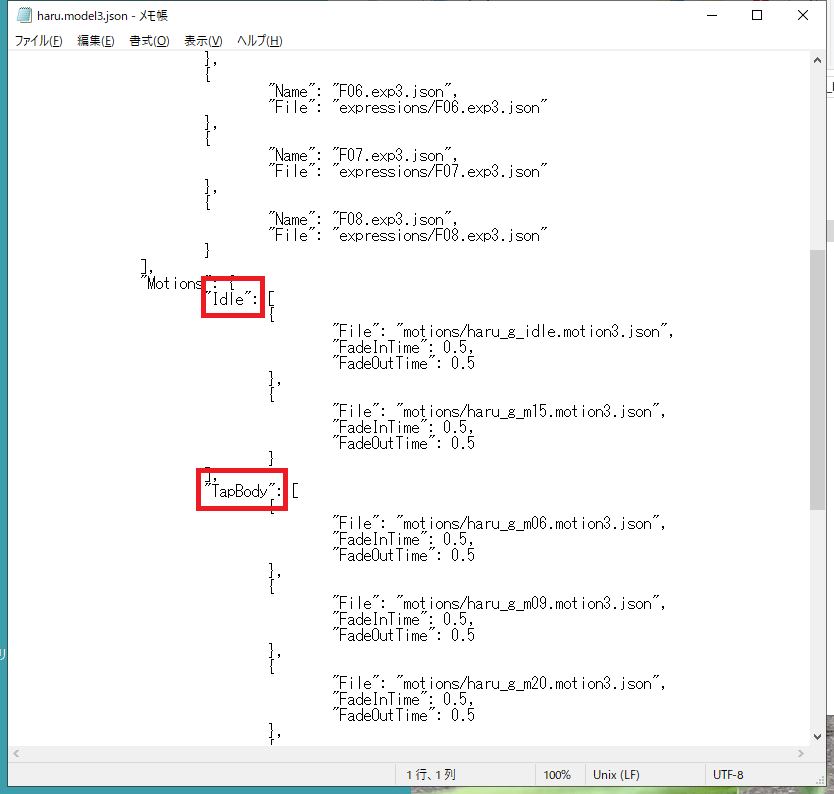Close the haru.model3.json window
The height and width of the screenshot is (794, 834).
pos(803,15)
